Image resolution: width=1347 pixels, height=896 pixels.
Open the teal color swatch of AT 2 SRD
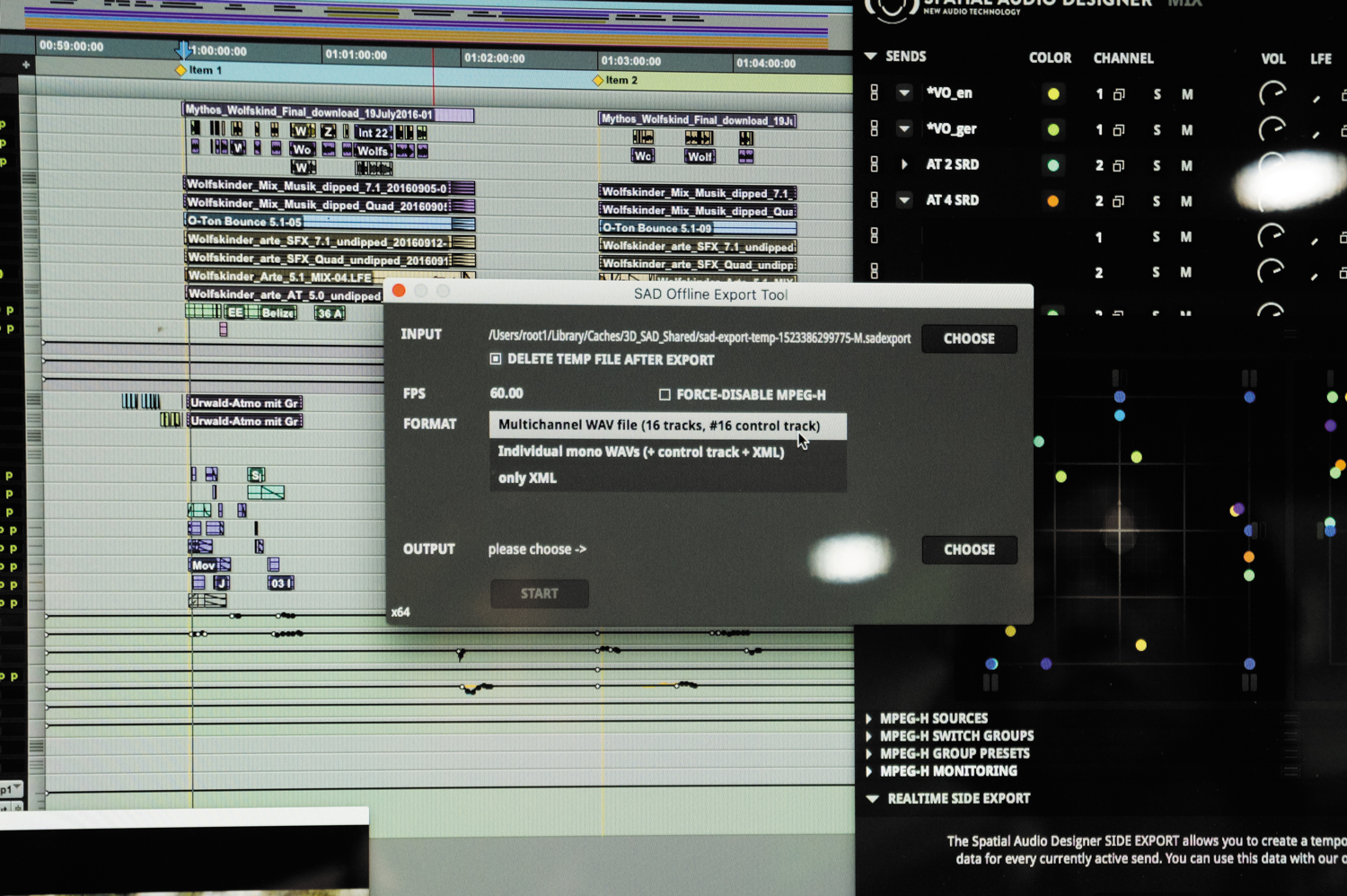tap(1053, 165)
